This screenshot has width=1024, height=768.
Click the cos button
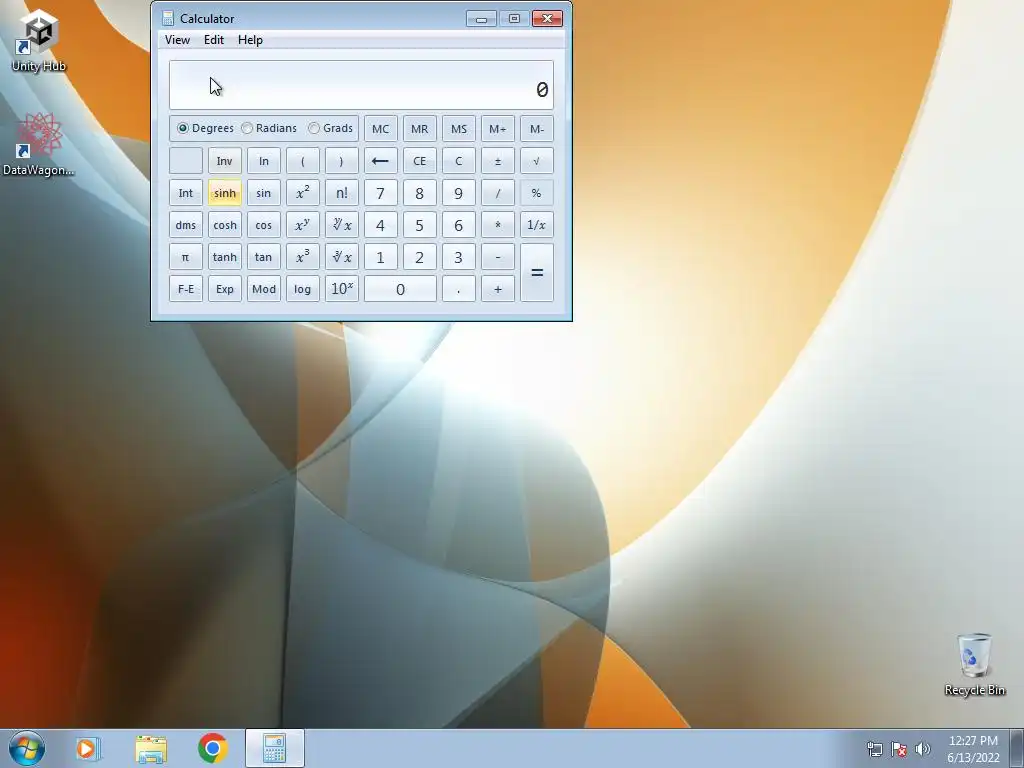[263, 225]
